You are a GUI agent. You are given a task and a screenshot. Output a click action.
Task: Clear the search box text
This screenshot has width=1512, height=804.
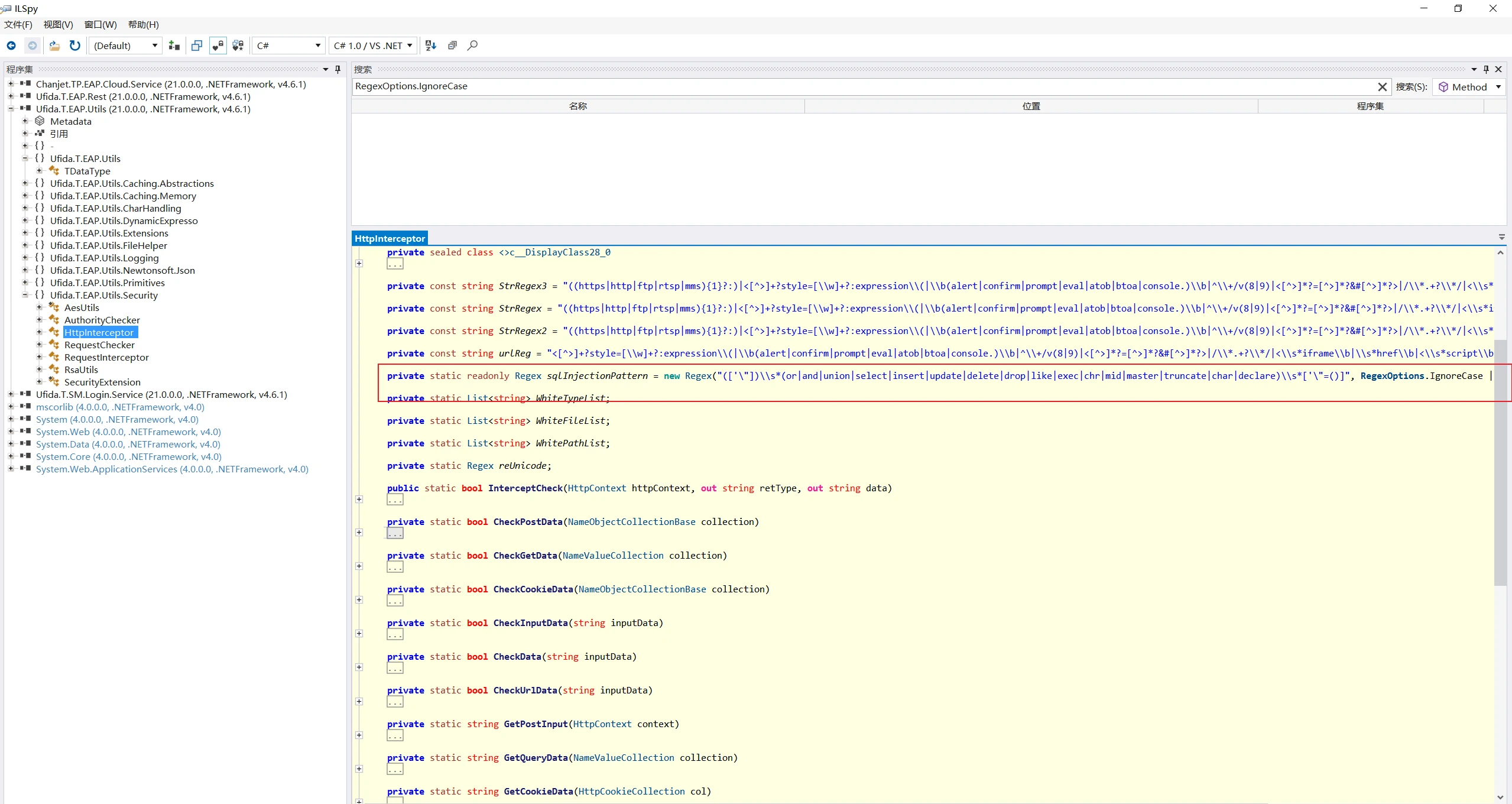1382,87
